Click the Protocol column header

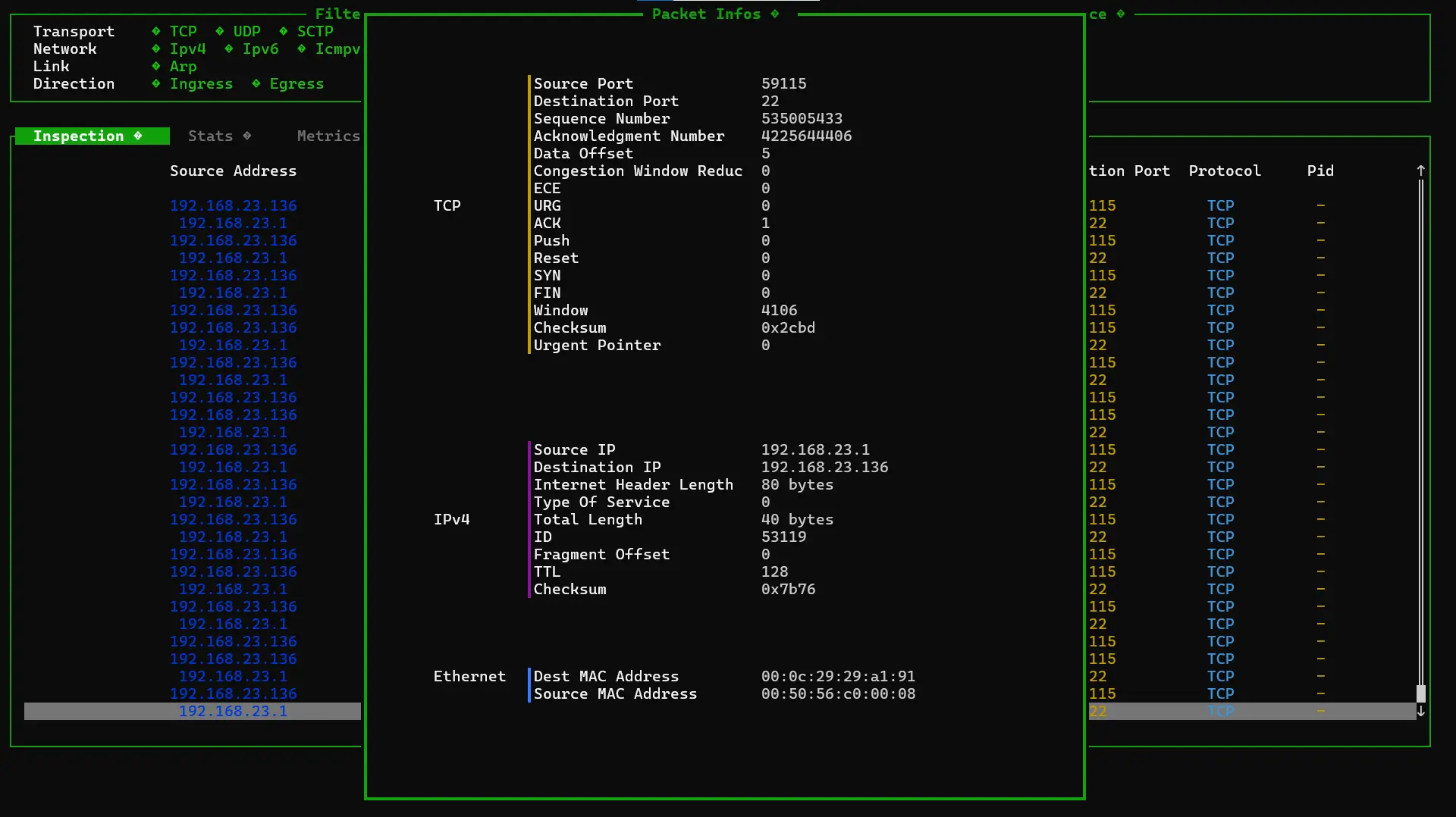(1224, 171)
